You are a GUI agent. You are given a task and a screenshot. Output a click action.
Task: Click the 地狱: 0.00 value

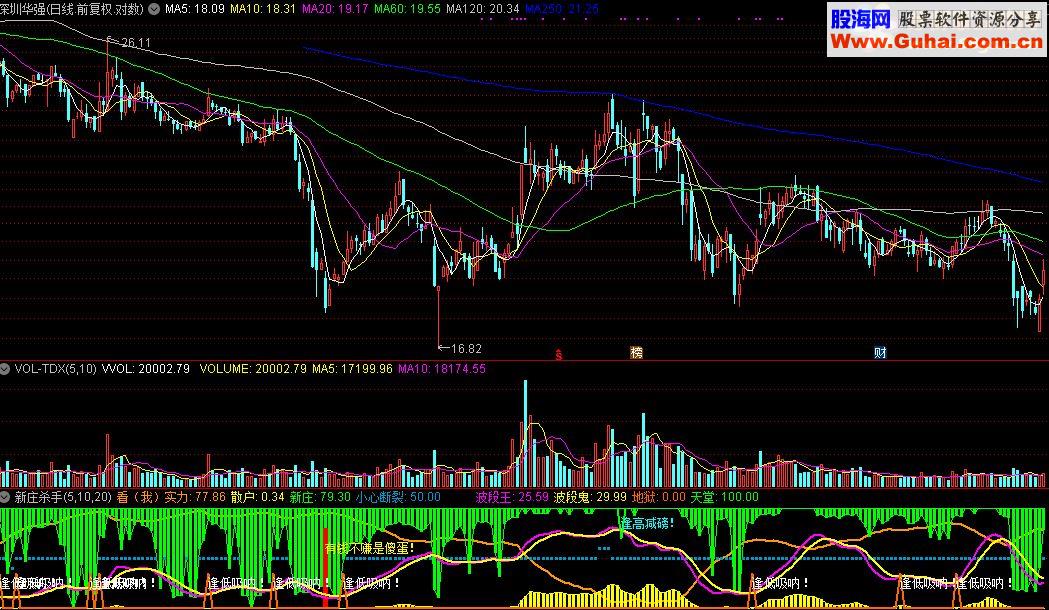(659, 497)
